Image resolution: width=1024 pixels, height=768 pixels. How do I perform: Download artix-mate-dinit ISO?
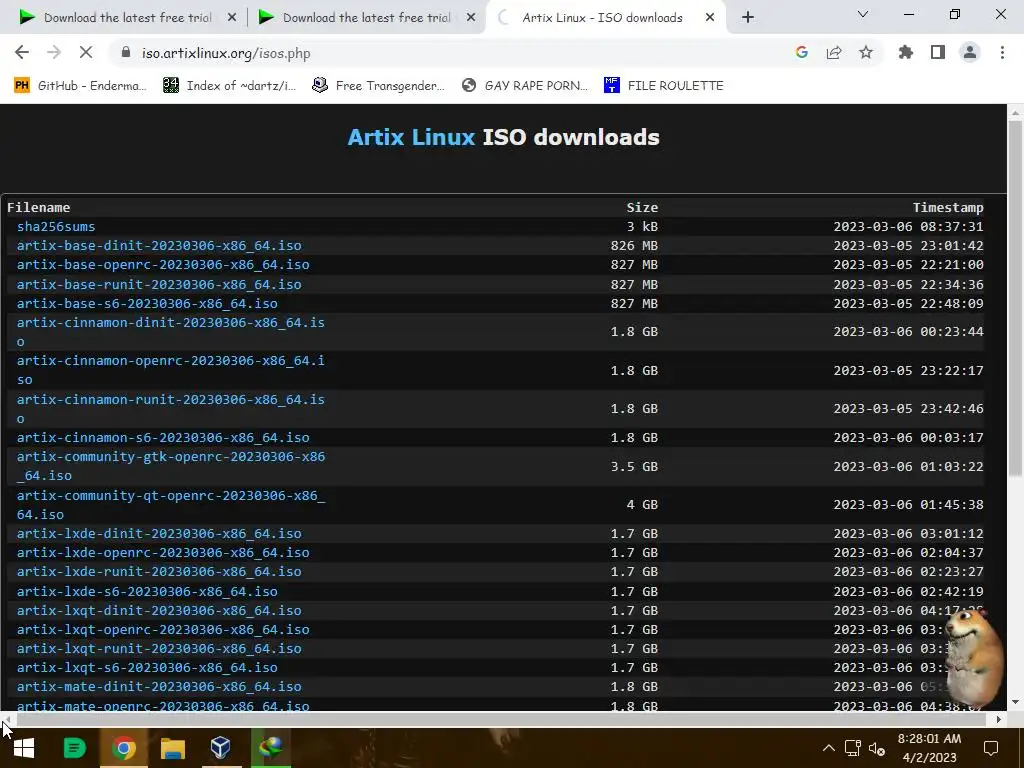click(159, 686)
